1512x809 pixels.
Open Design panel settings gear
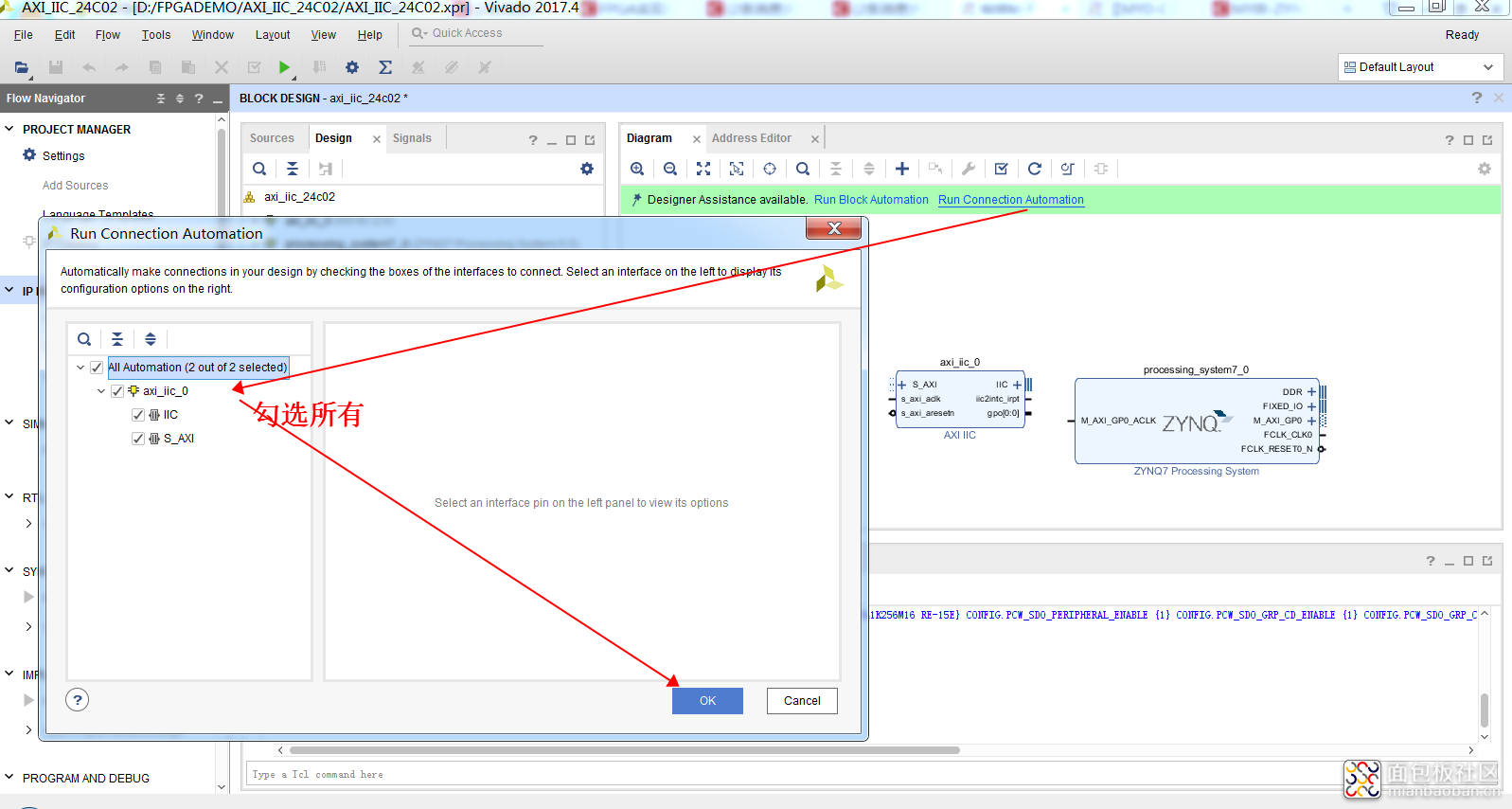587,169
